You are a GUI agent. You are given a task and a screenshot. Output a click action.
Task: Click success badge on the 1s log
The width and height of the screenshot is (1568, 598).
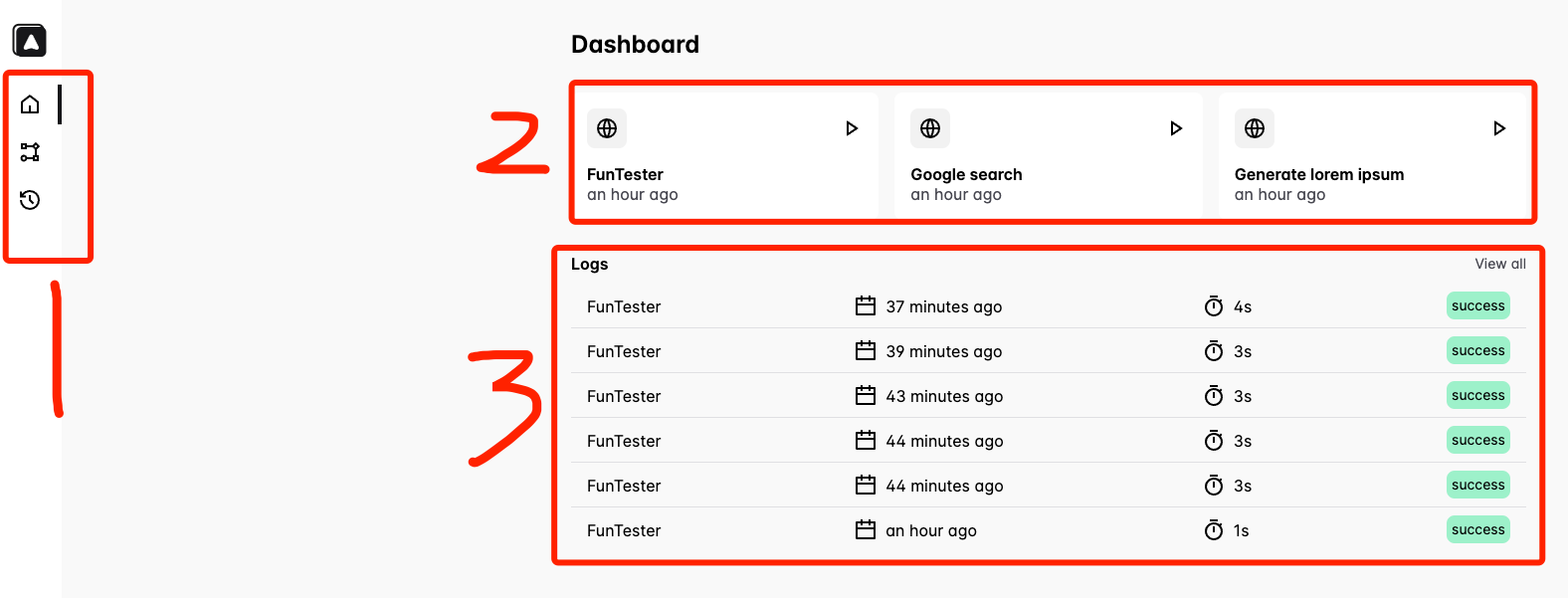tap(1478, 529)
